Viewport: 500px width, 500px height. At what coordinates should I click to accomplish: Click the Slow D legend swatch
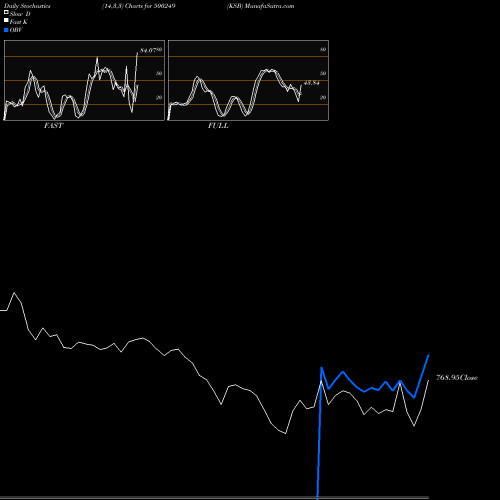[6, 12]
